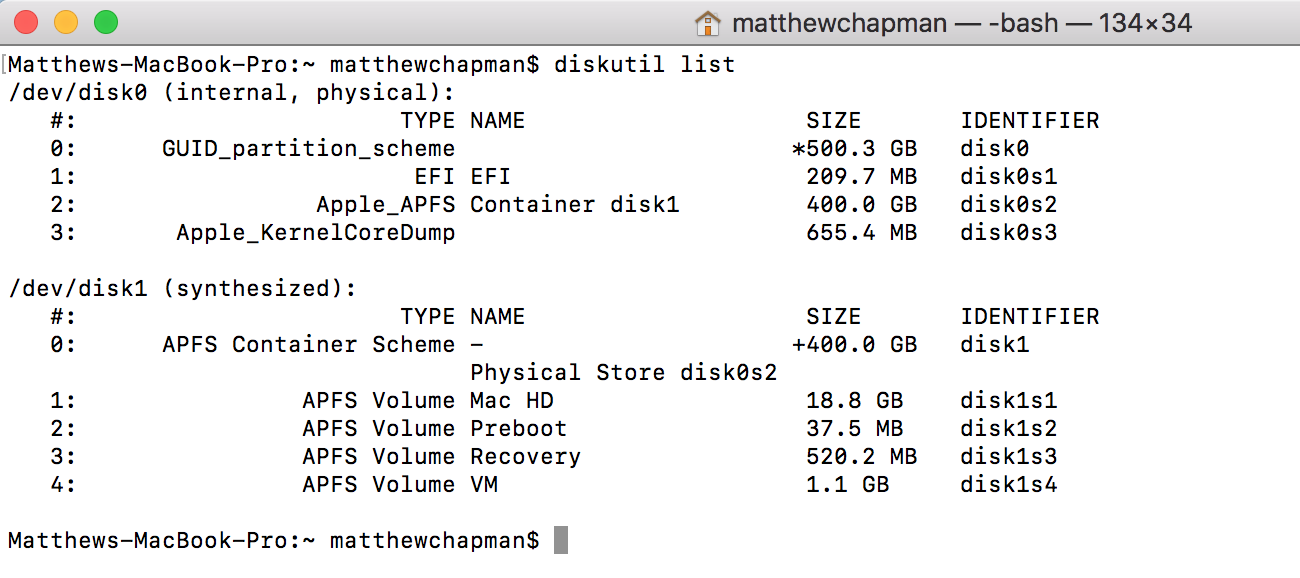The width and height of the screenshot is (1300, 578).
Task: Click the 'disk1s1' identifier
Action: pos(1009,401)
